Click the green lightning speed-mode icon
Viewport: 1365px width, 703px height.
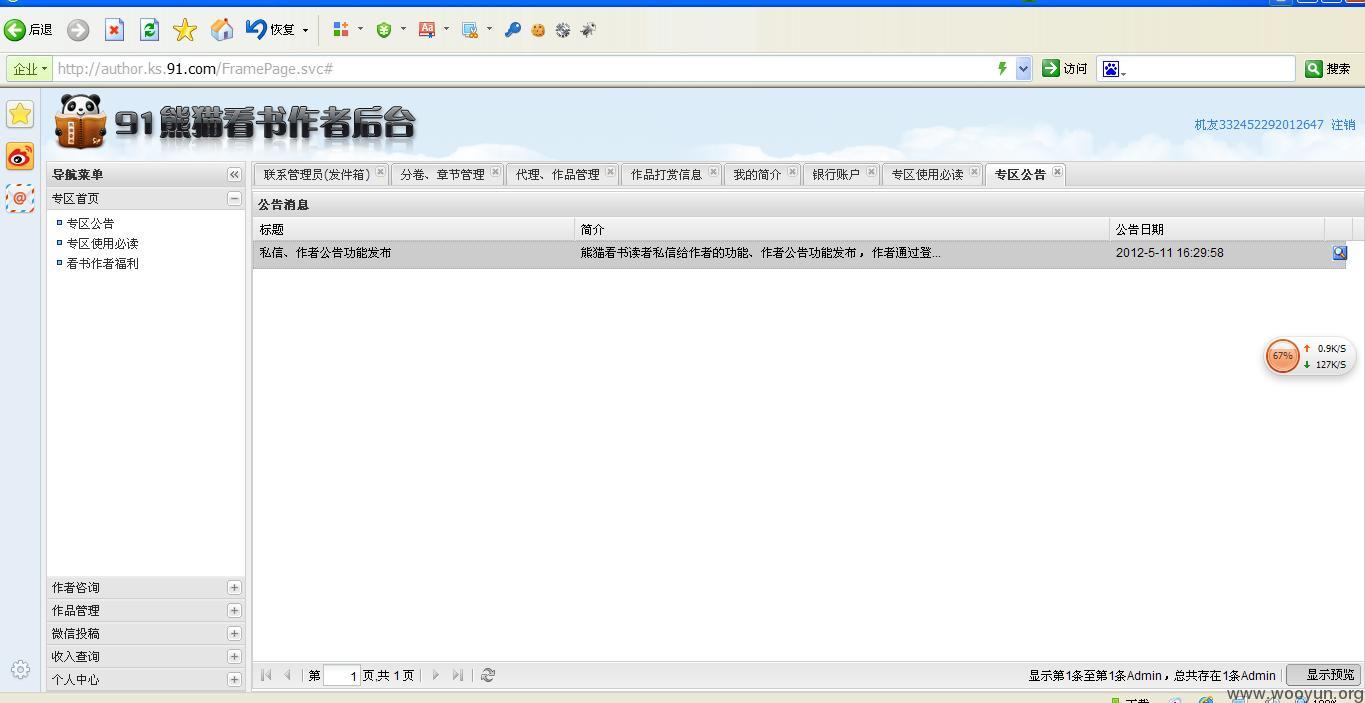pos(1002,68)
